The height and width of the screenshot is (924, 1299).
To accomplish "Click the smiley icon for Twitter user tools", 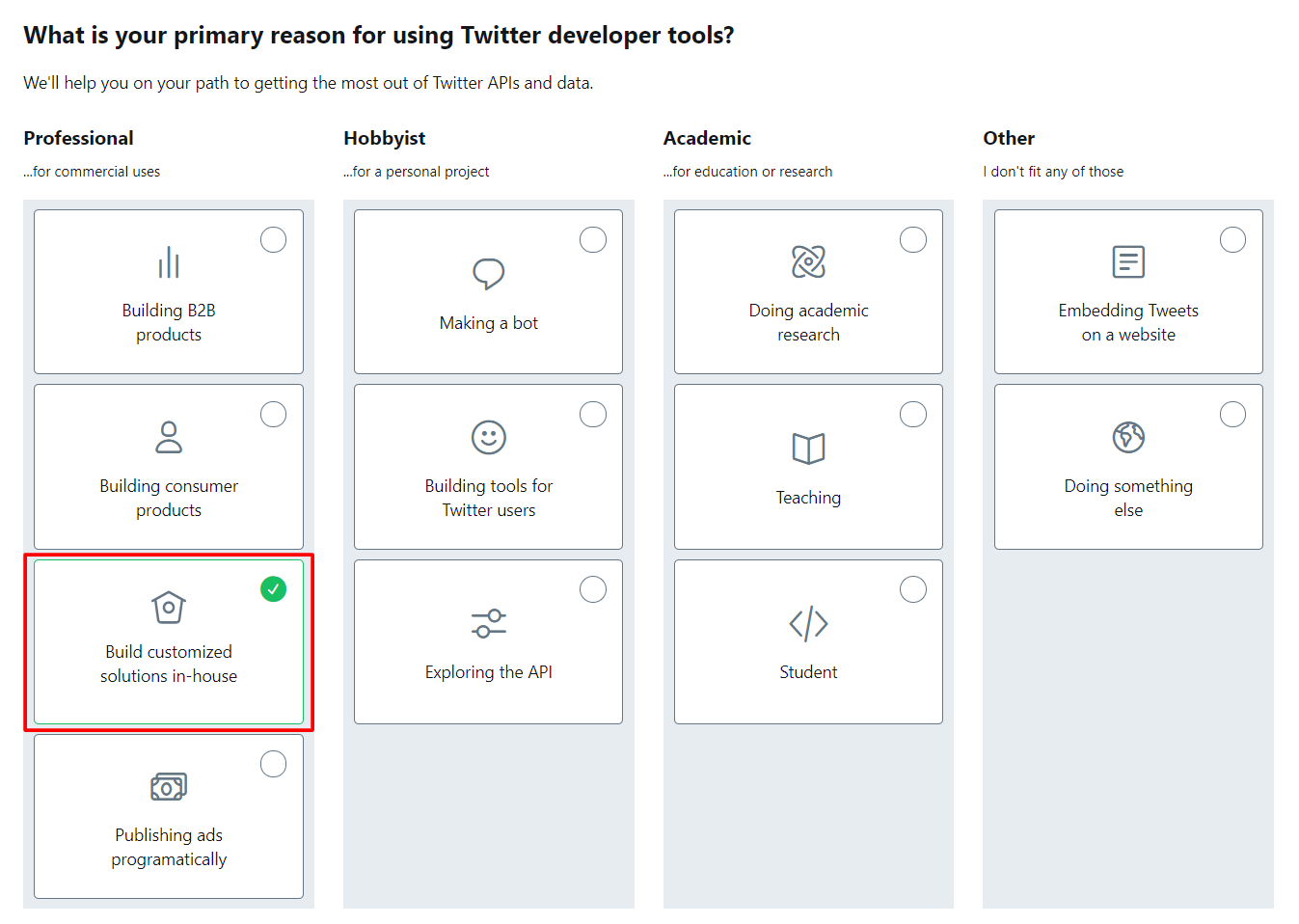I will [x=489, y=437].
